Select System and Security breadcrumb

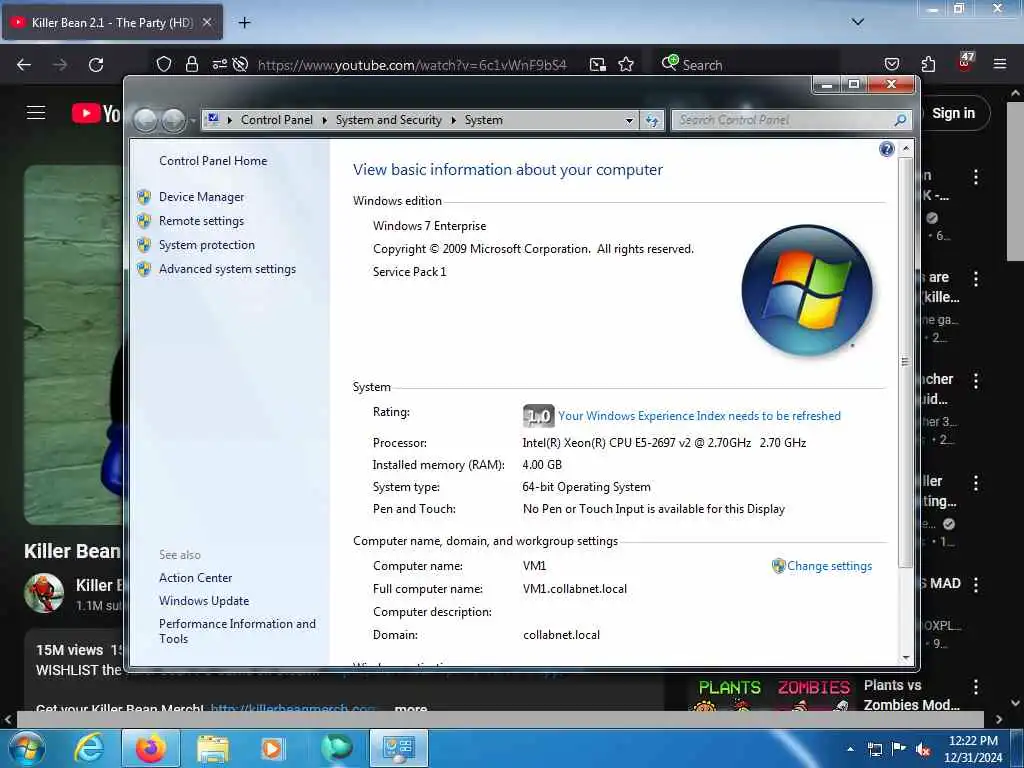coord(389,120)
